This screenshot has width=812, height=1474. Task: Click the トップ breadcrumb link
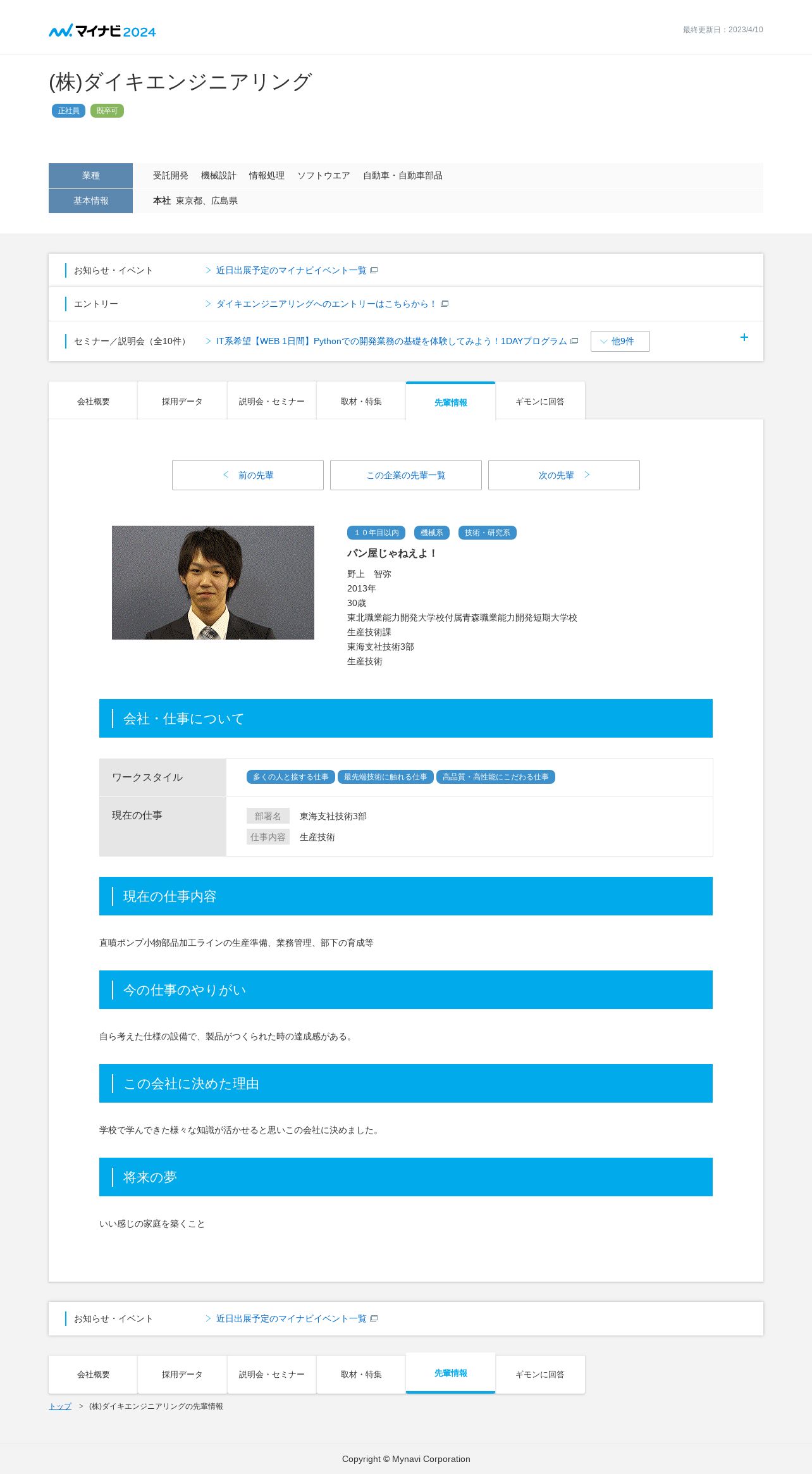pyautogui.click(x=60, y=1406)
